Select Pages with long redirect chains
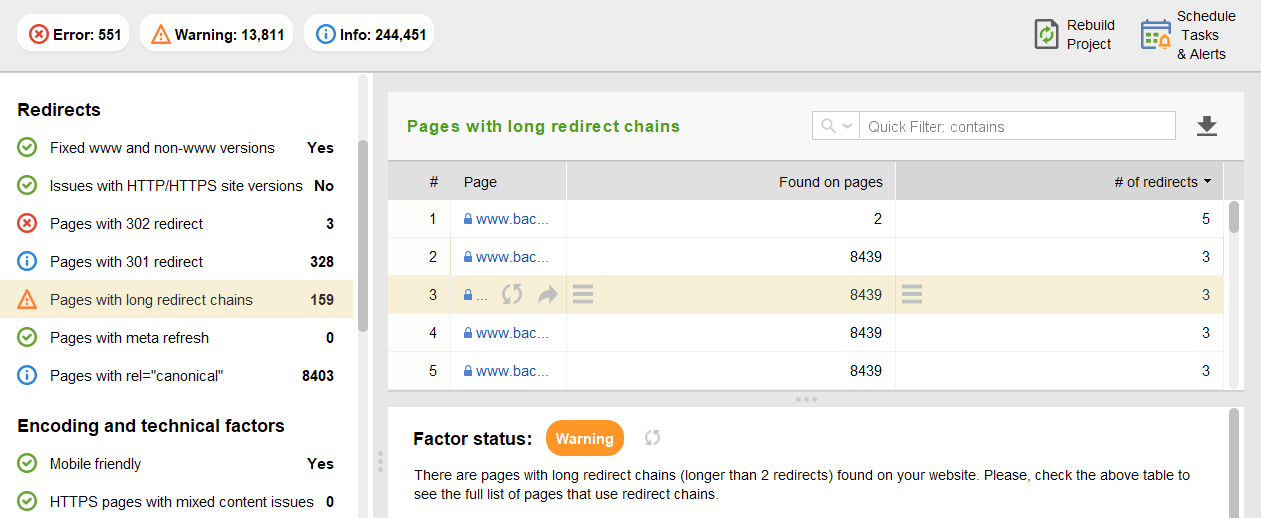 pos(176,300)
